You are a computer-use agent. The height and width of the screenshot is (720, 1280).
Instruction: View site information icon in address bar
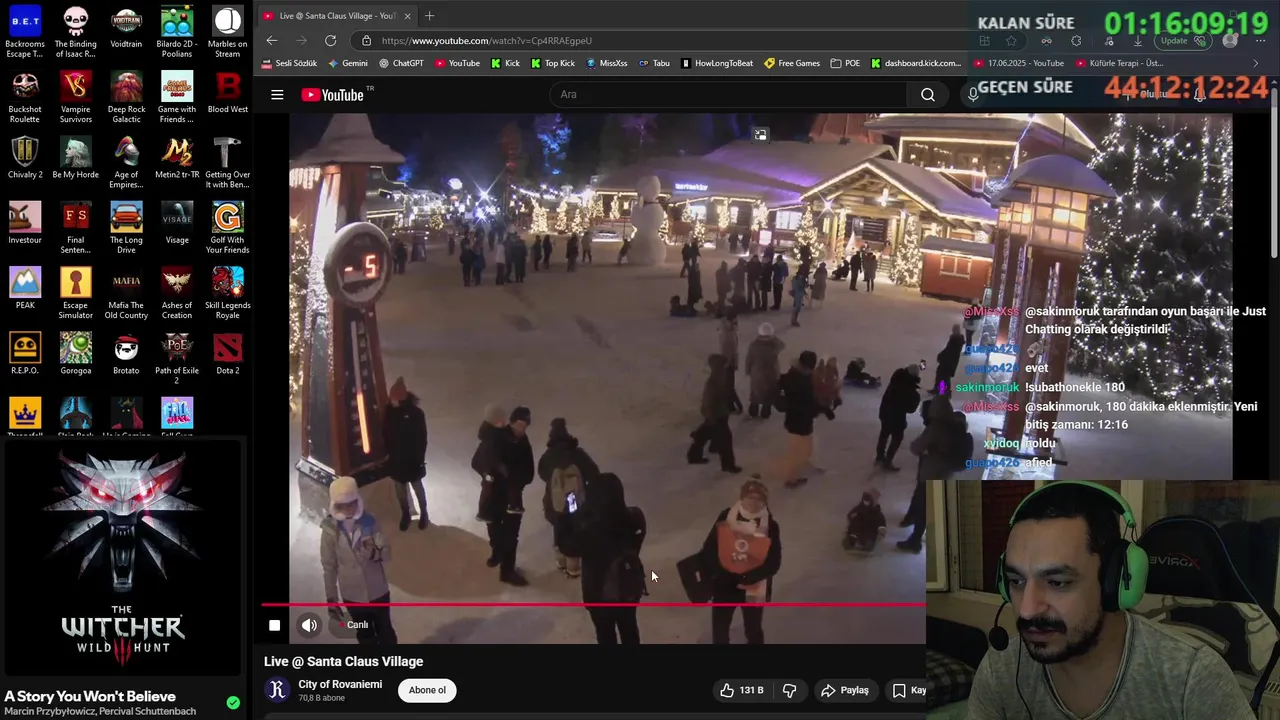pyautogui.click(x=366, y=41)
